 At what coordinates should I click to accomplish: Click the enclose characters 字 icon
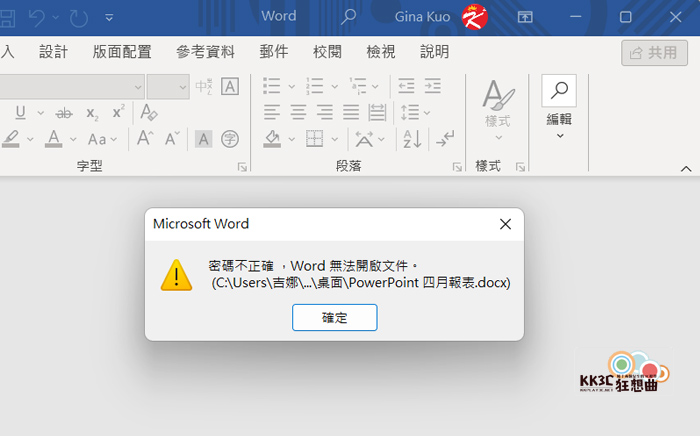(230, 139)
